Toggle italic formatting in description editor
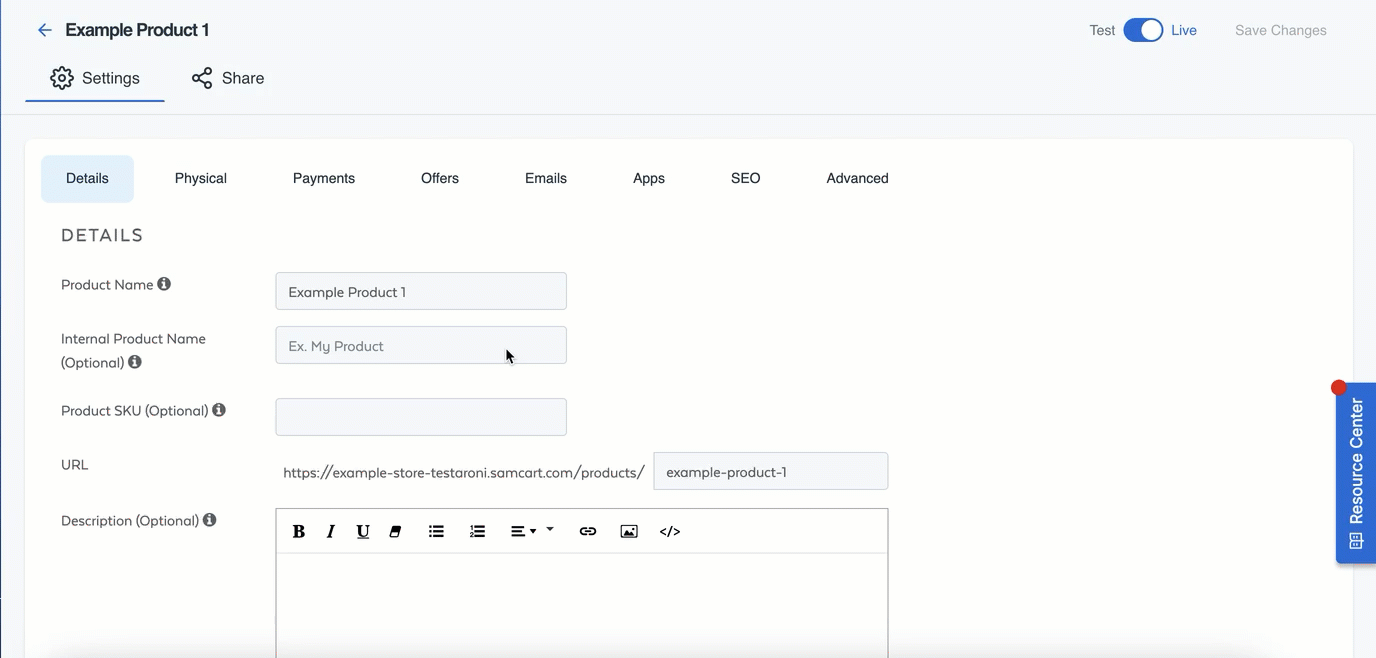Image resolution: width=1376 pixels, height=658 pixels. click(x=330, y=531)
